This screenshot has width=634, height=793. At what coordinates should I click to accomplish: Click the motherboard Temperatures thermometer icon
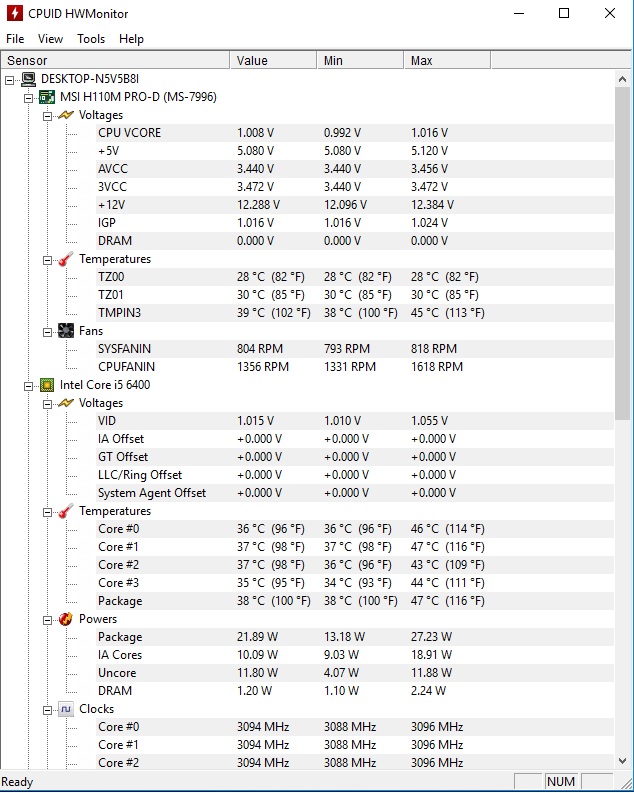pos(65,259)
